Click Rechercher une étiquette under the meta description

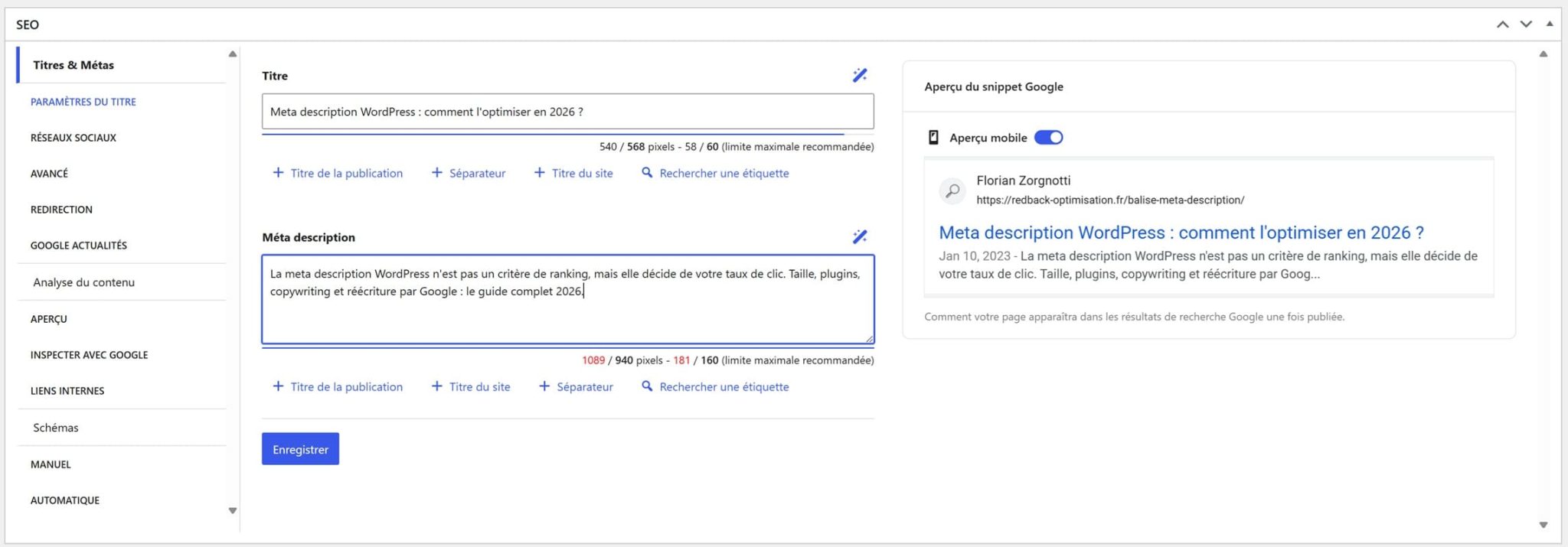tap(715, 386)
